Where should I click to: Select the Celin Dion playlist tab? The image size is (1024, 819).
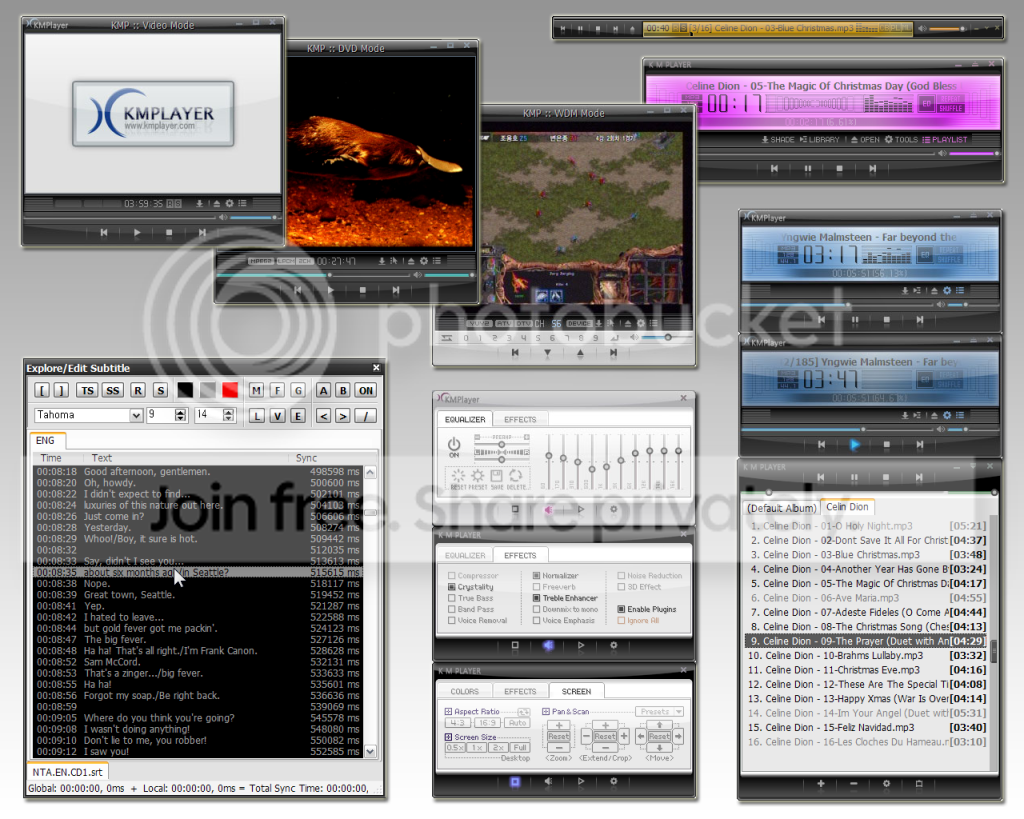[x=847, y=507]
